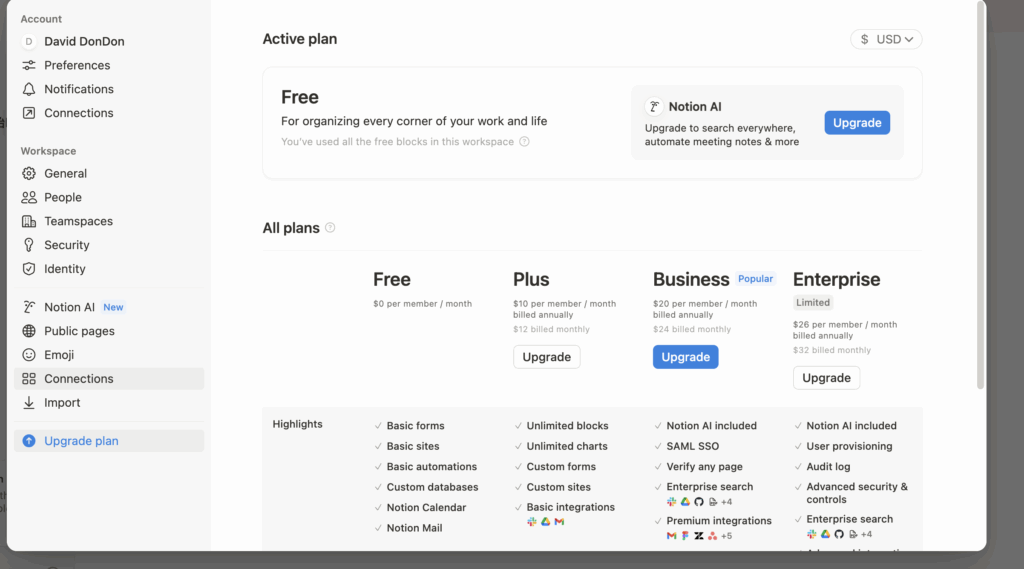Click the Preferences sliders icon

[29, 65]
